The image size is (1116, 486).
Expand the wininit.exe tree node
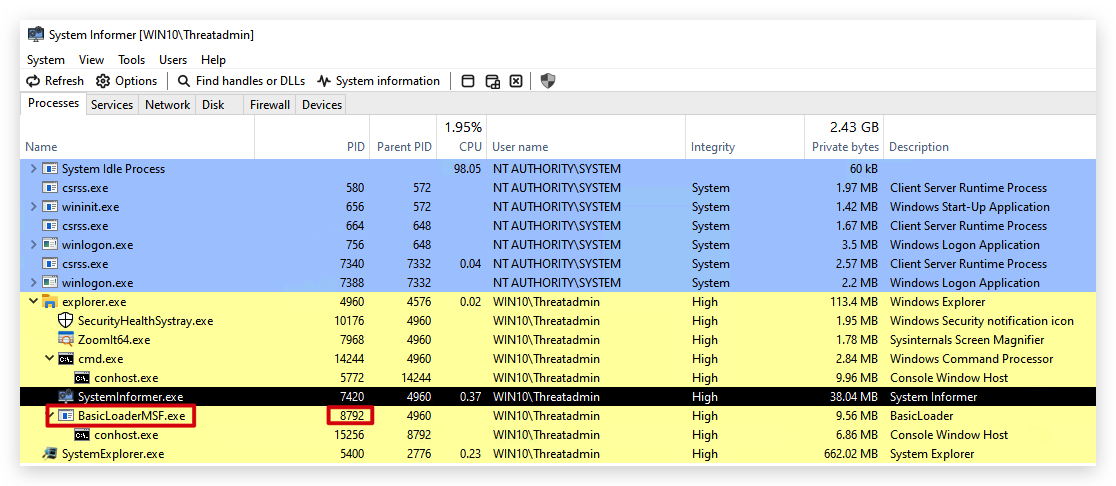(x=33, y=207)
